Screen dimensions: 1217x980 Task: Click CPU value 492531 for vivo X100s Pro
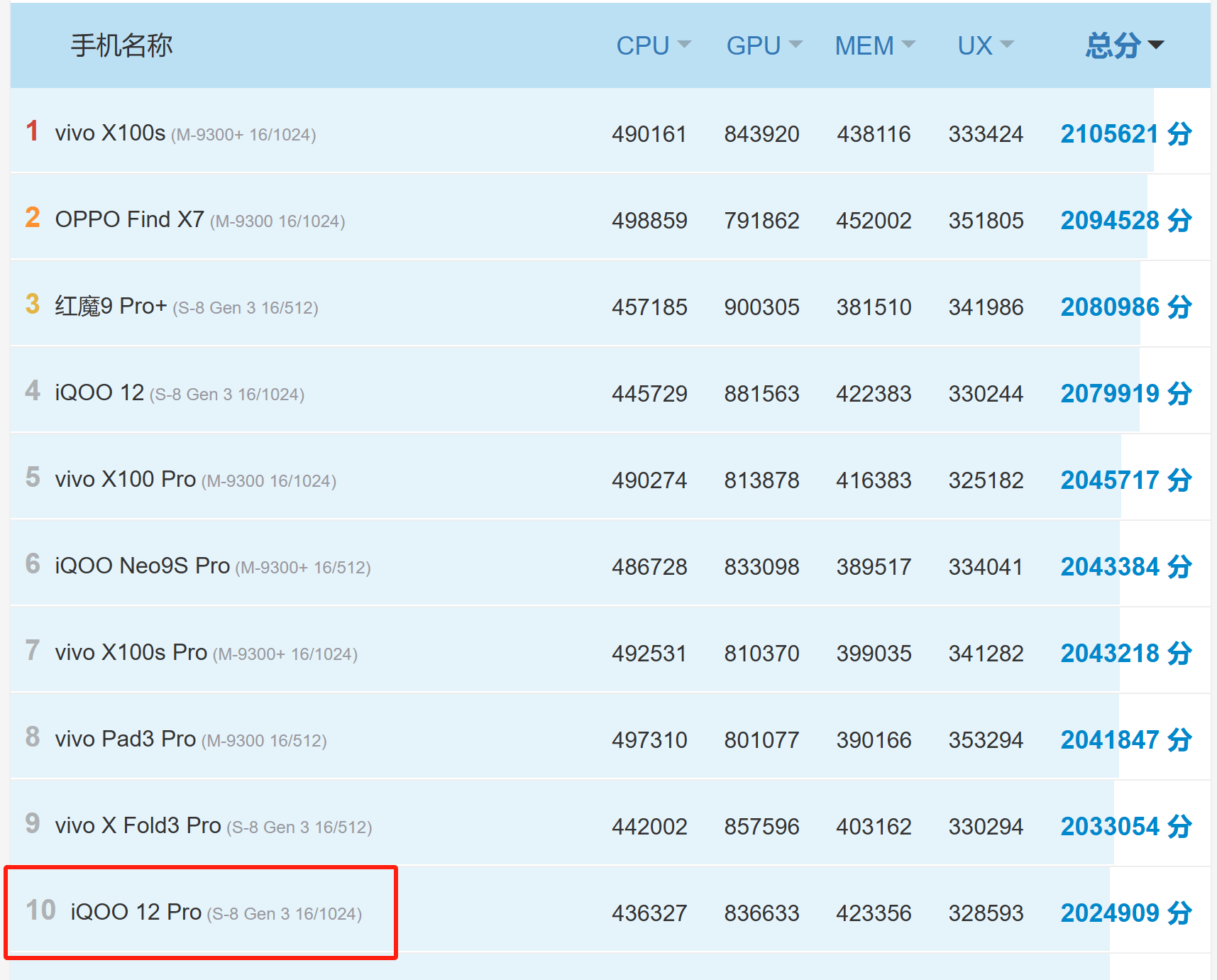coord(649,654)
